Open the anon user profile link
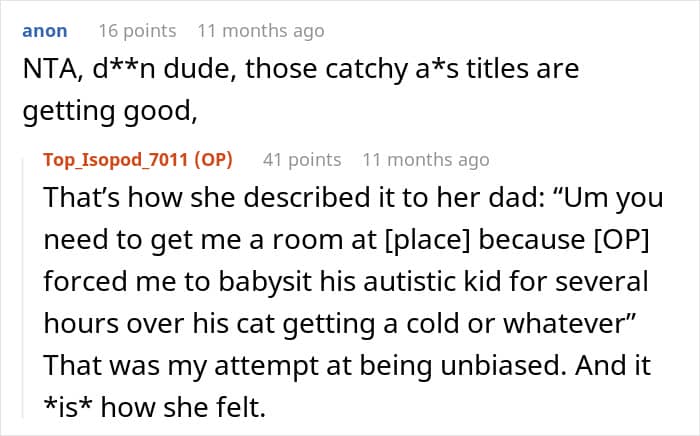Image resolution: width=700 pixels, height=436 pixels. click(x=45, y=31)
